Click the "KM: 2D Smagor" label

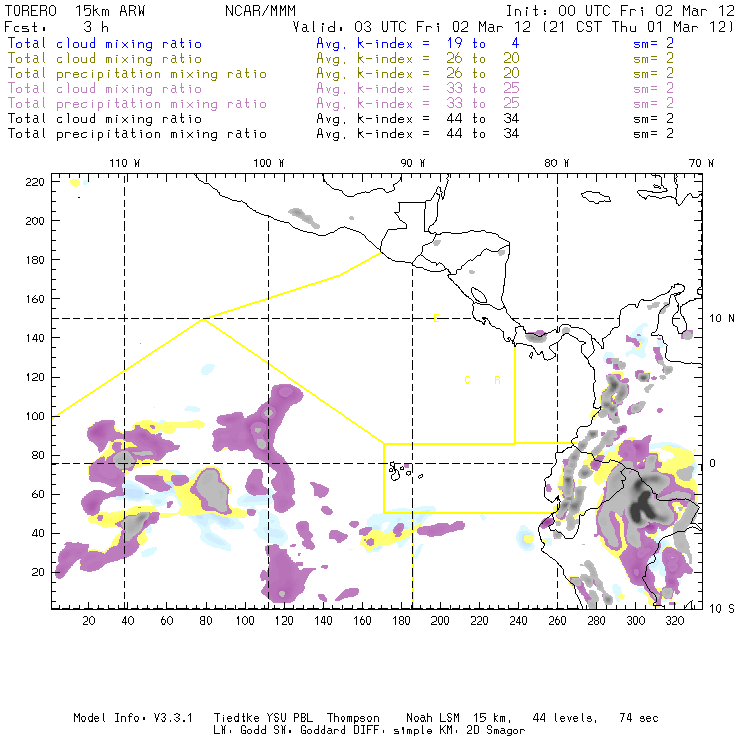click(x=482, y=731)
